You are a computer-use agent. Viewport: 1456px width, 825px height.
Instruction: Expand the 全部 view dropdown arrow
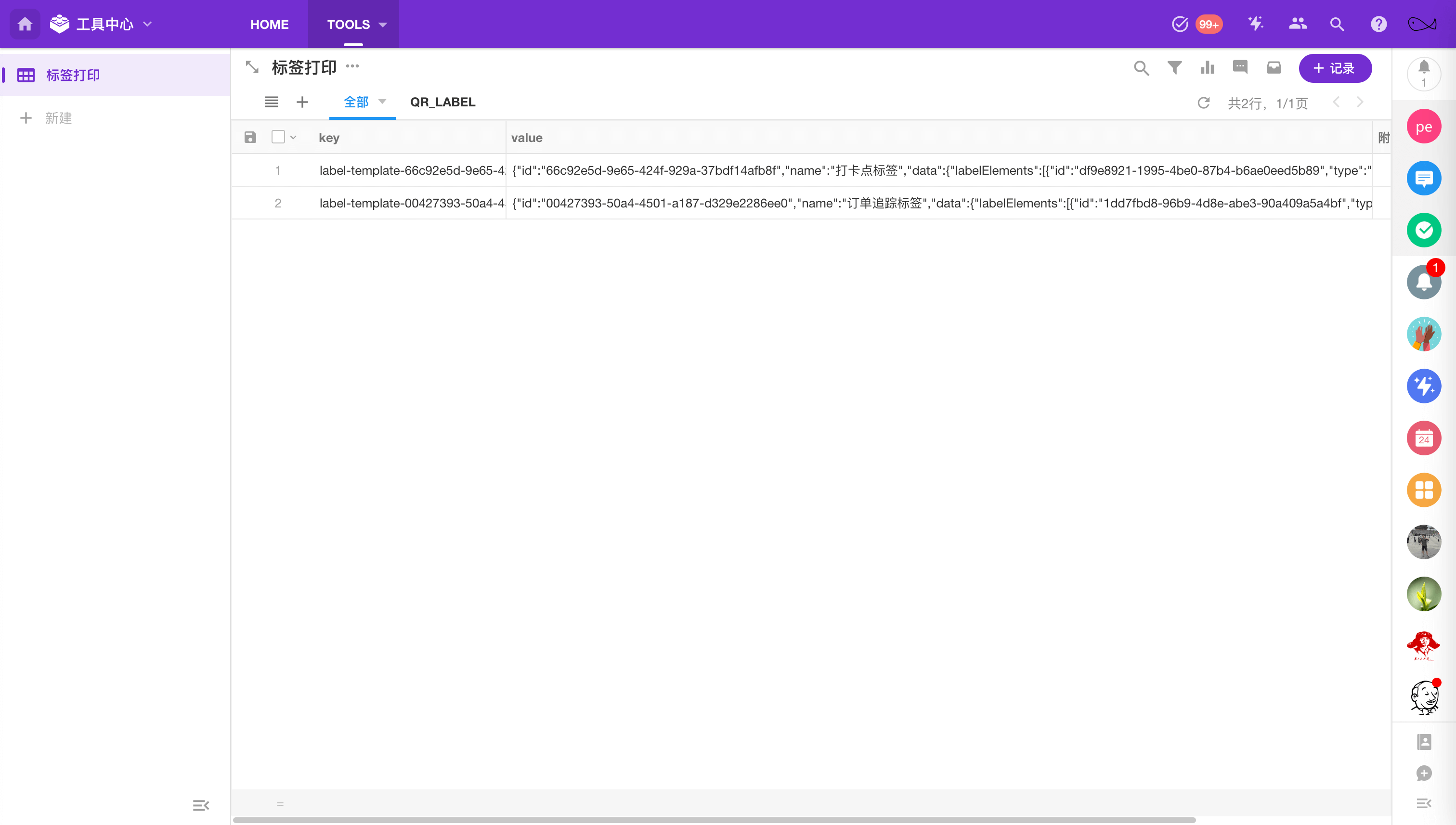[382, 102]
